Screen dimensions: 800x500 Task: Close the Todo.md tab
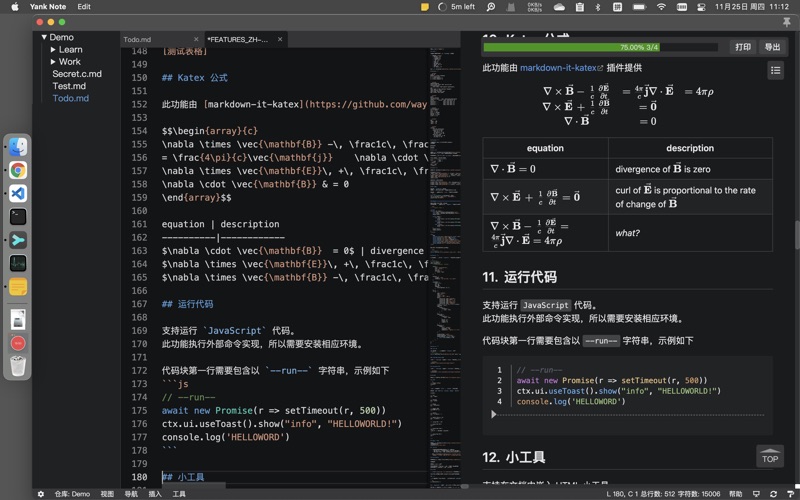196,40
